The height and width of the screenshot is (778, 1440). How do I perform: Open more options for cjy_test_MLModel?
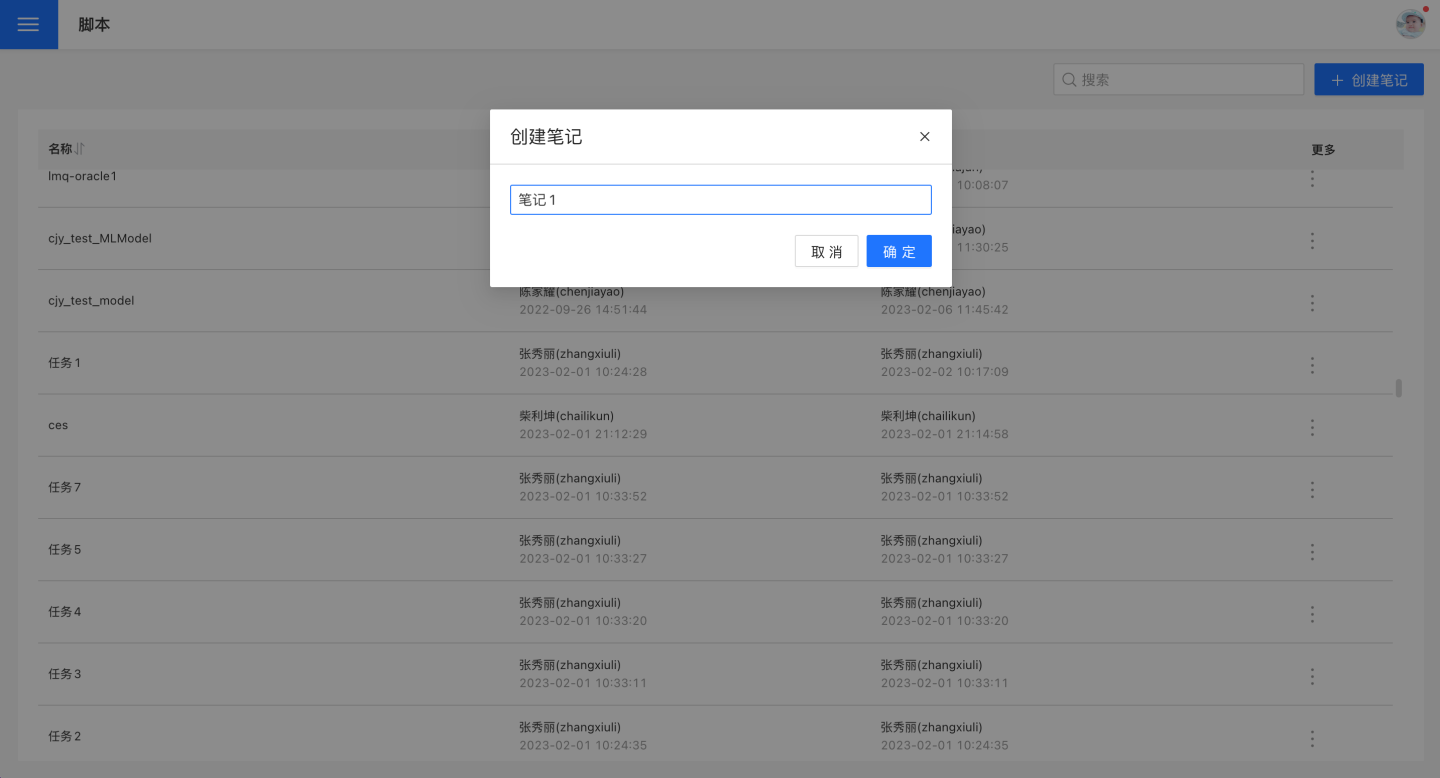[x=1312, y=241]
